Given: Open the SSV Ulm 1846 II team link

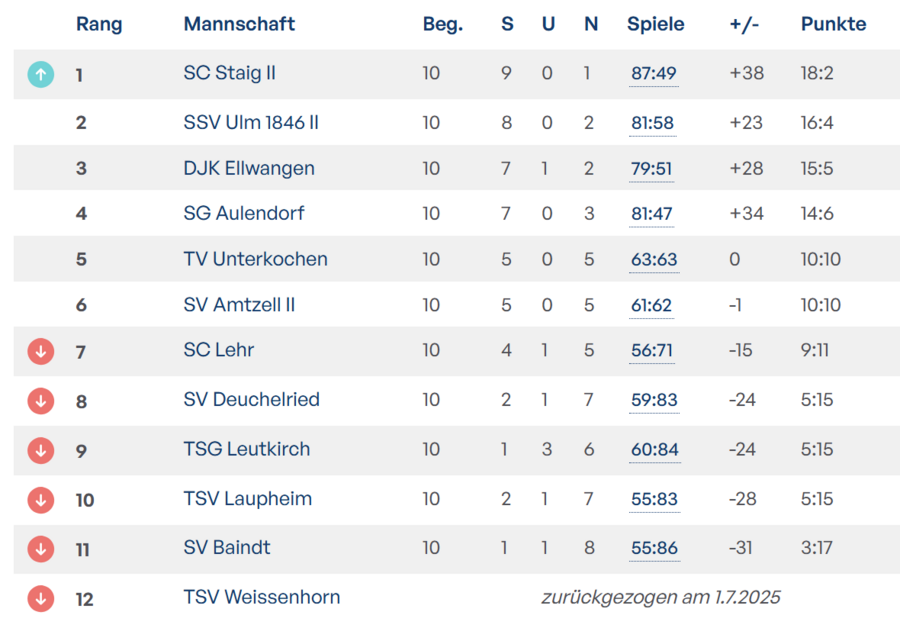Looking at the screenshot, I should tap(251, 122).
